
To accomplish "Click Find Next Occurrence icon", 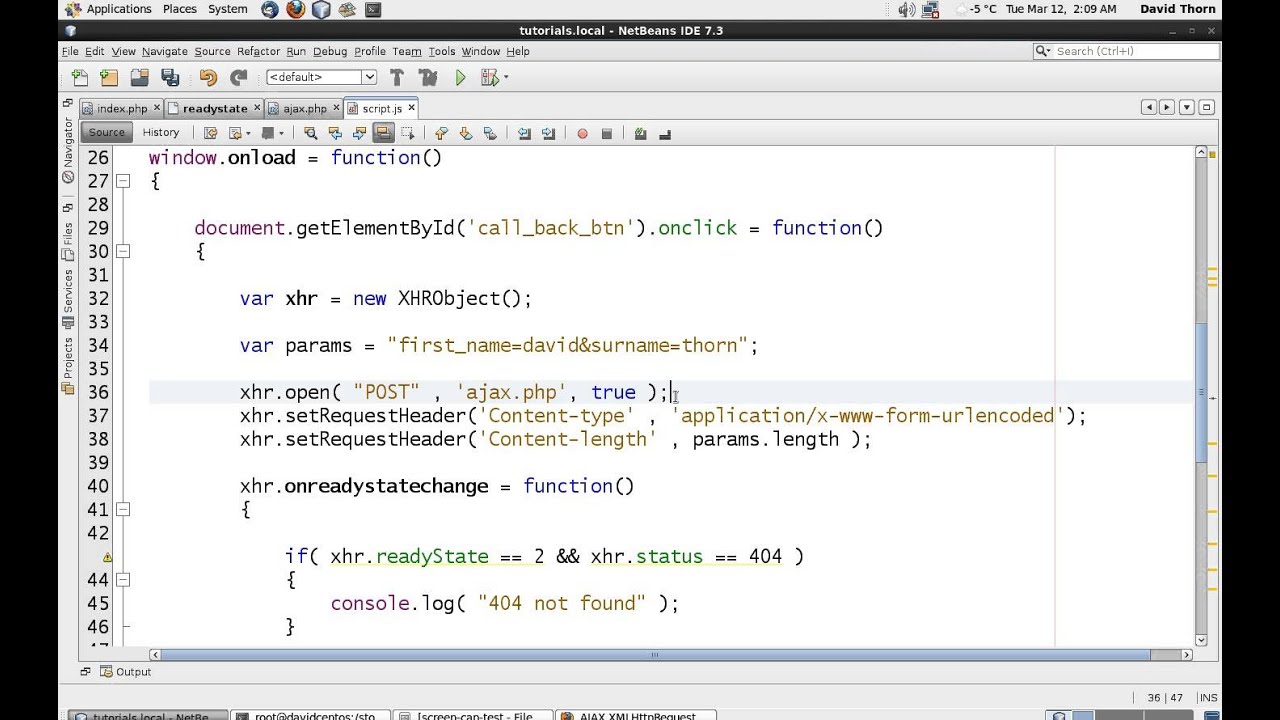I will click(x=359, y=133).
